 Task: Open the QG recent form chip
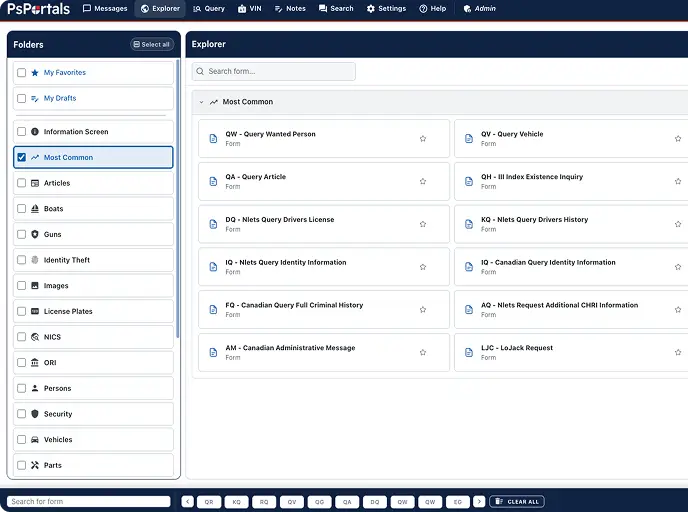point(319,502)
